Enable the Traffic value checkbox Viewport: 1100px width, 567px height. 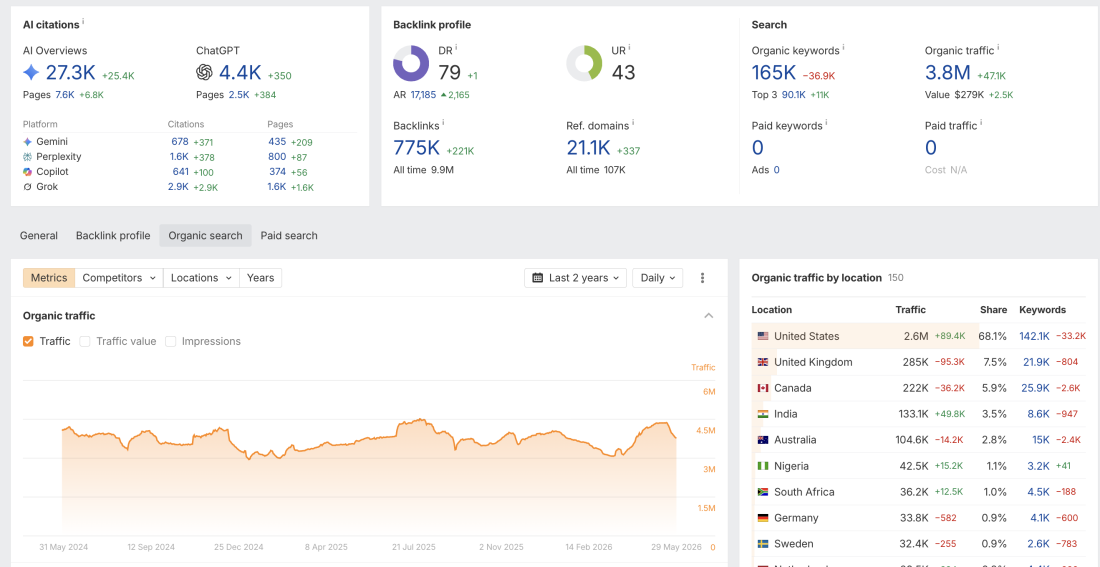coord(85,341)
